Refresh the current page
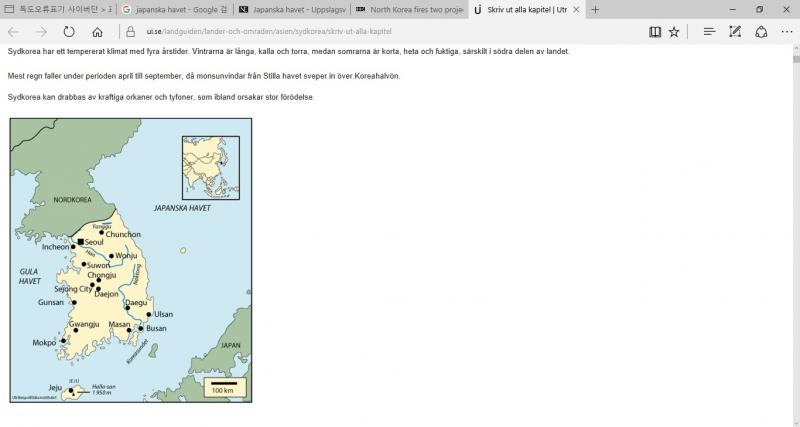This screenshot has width=800, height=427. tap(69, 31)
